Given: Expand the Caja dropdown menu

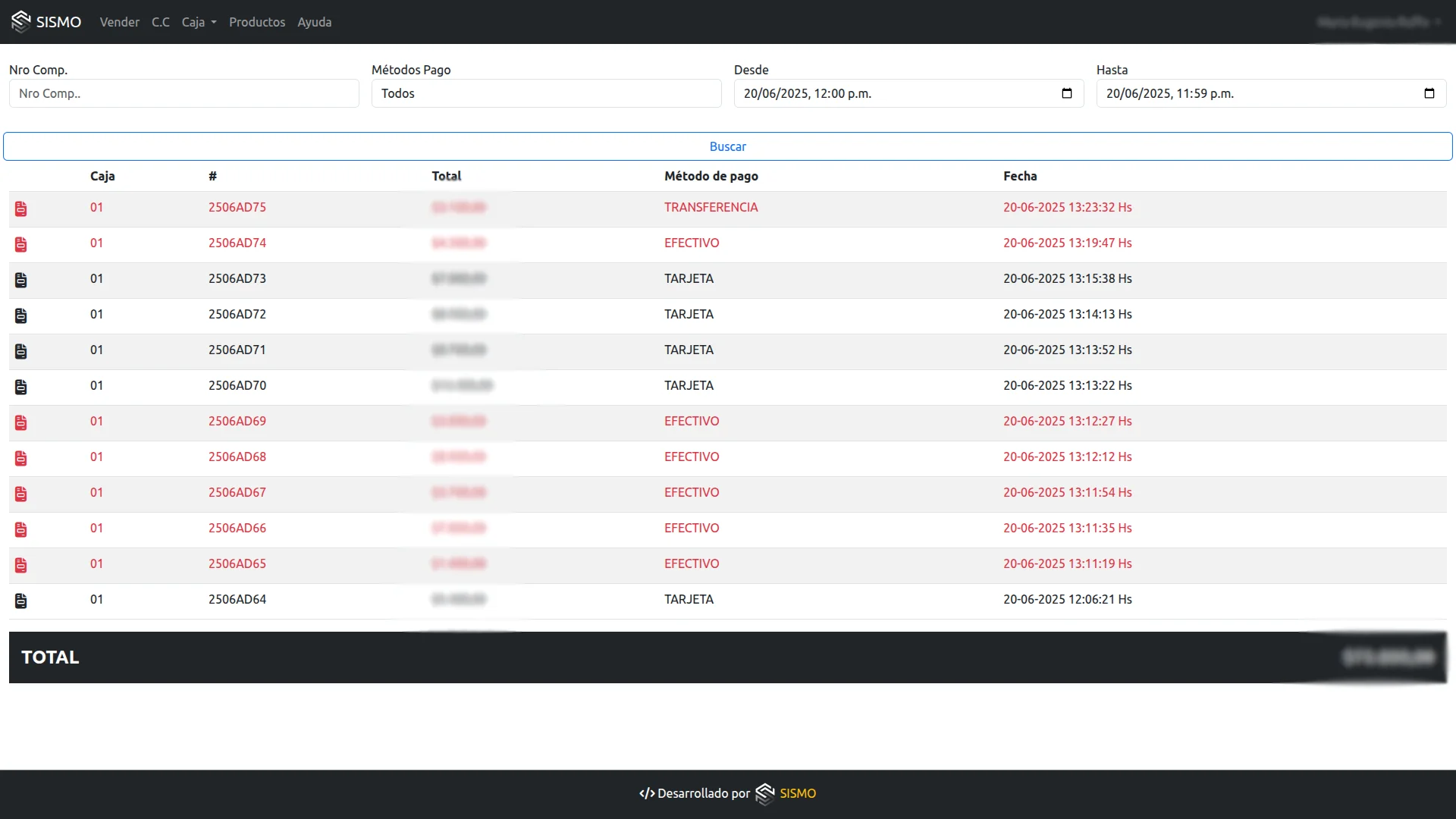Looking at the screenshot, I should coord(199,22).
